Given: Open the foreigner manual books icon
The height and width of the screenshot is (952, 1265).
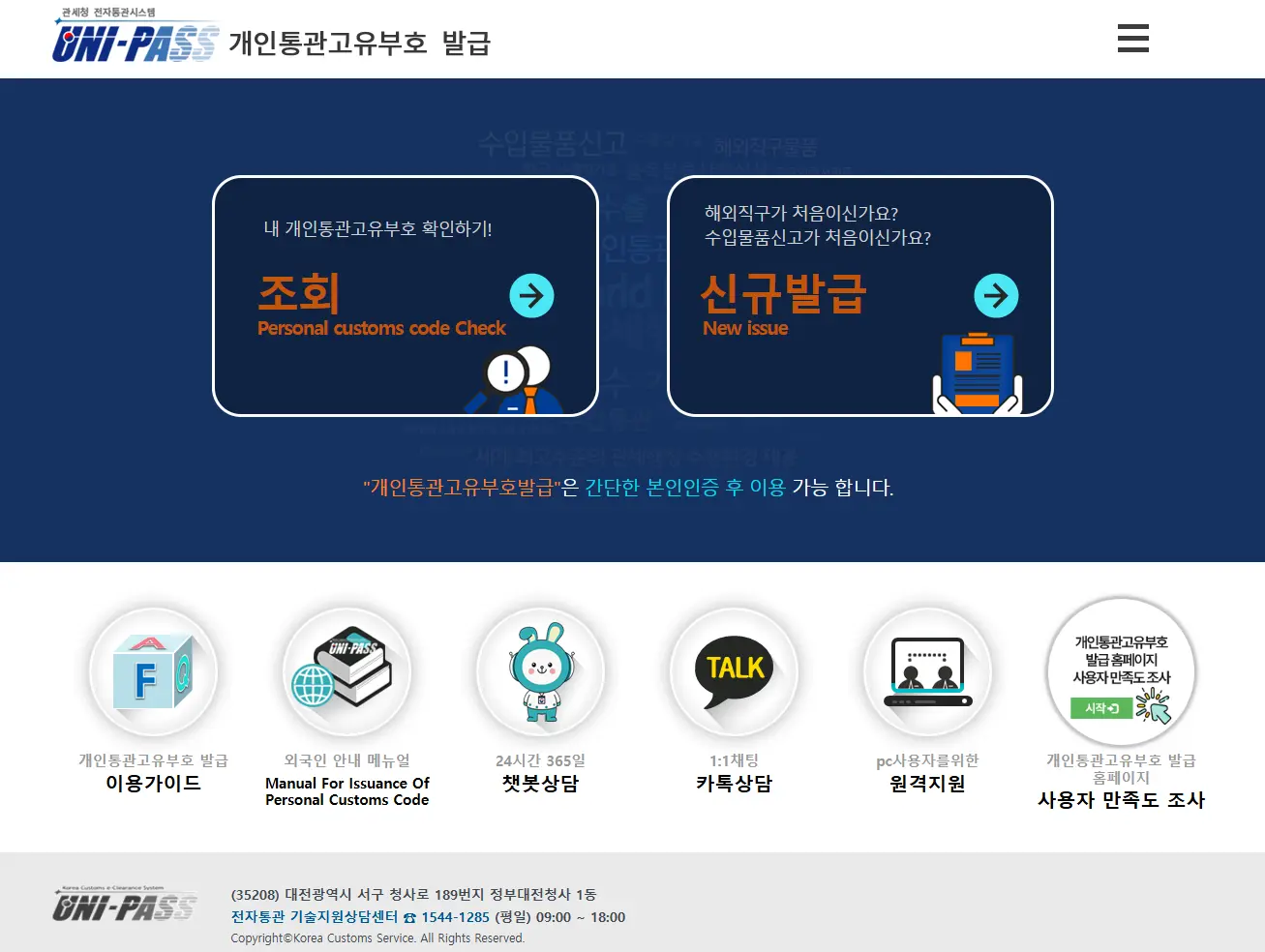Looking at the screenshot, I should pos(346,671).
